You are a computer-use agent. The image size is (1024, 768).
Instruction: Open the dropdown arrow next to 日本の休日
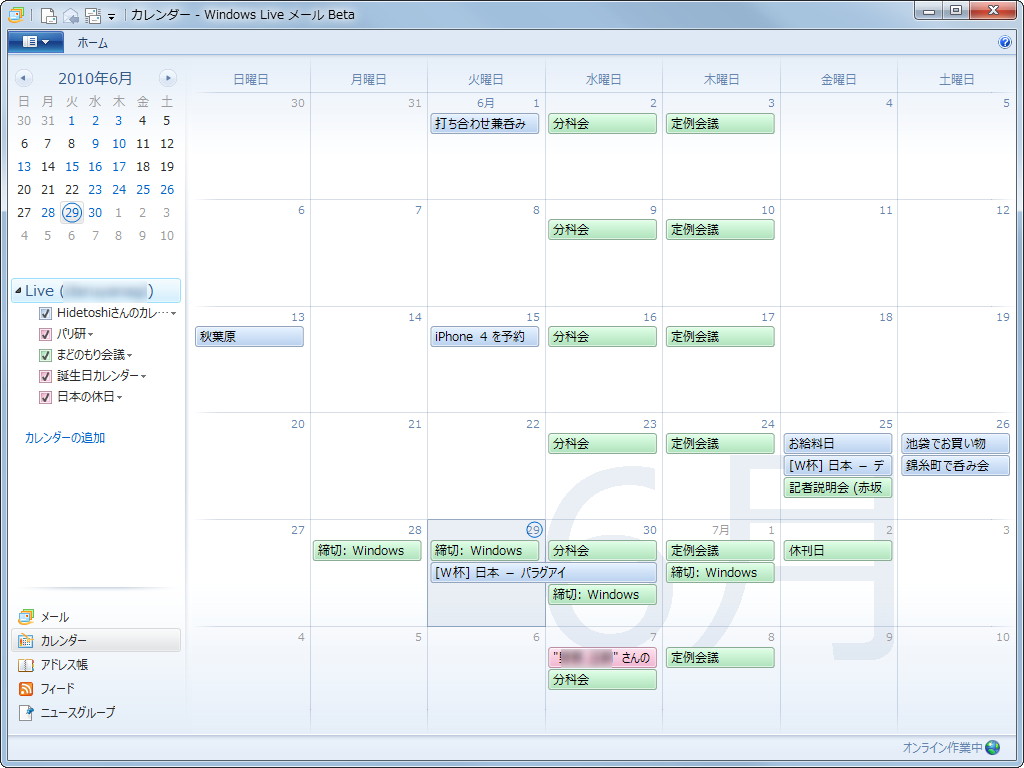(120, 398)
